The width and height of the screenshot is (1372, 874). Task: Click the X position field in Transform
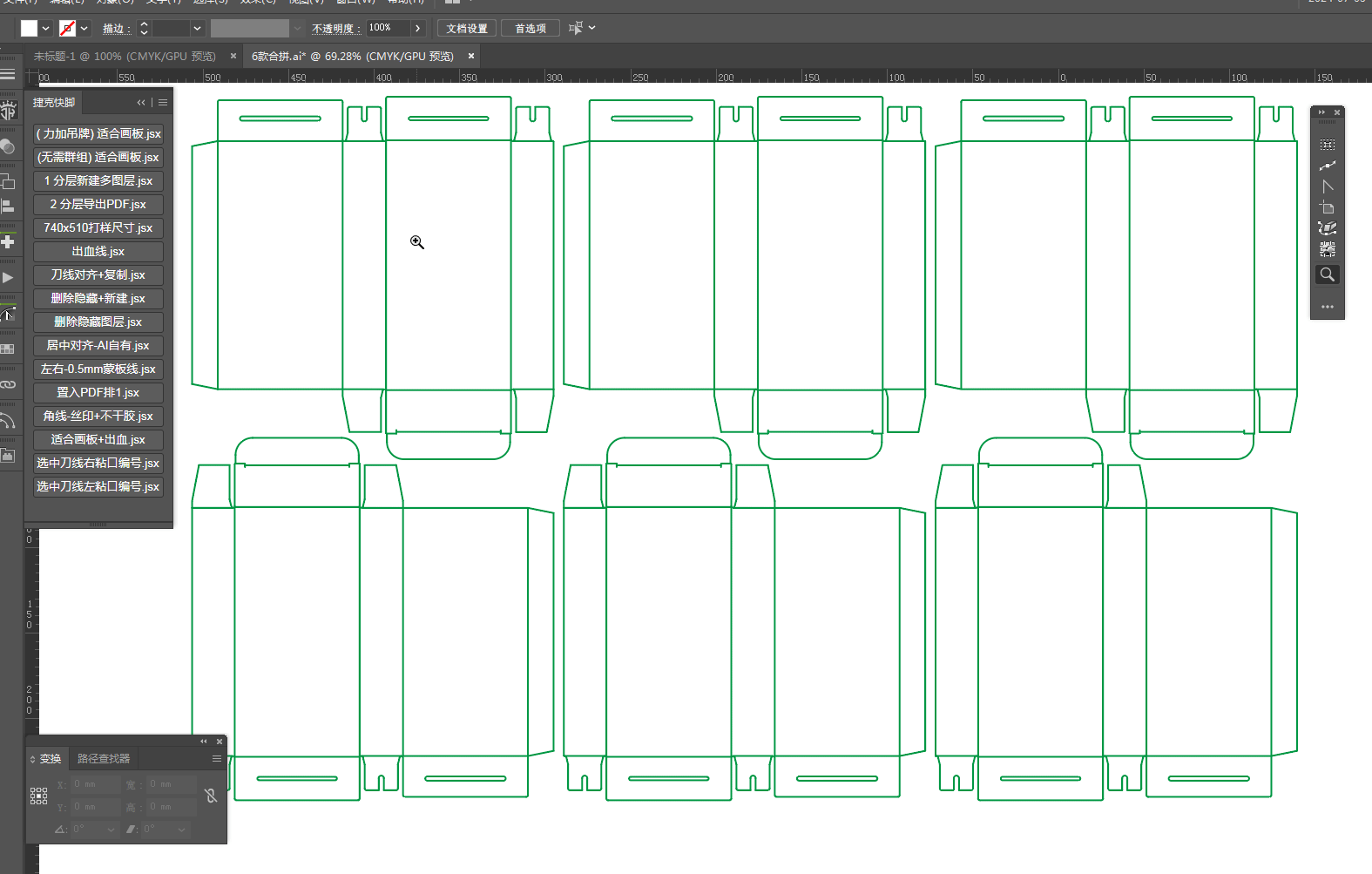(x=95, y=784)
